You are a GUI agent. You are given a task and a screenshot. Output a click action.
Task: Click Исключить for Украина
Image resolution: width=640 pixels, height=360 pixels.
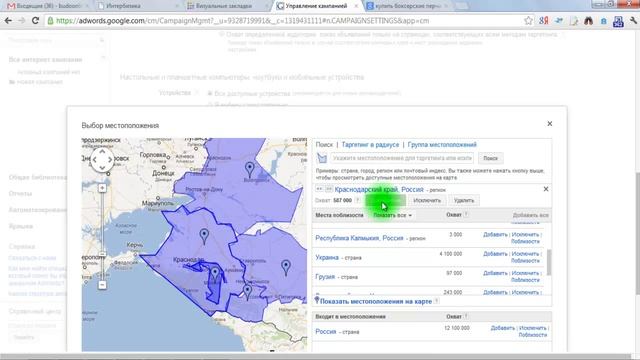[x=525, y=254]
